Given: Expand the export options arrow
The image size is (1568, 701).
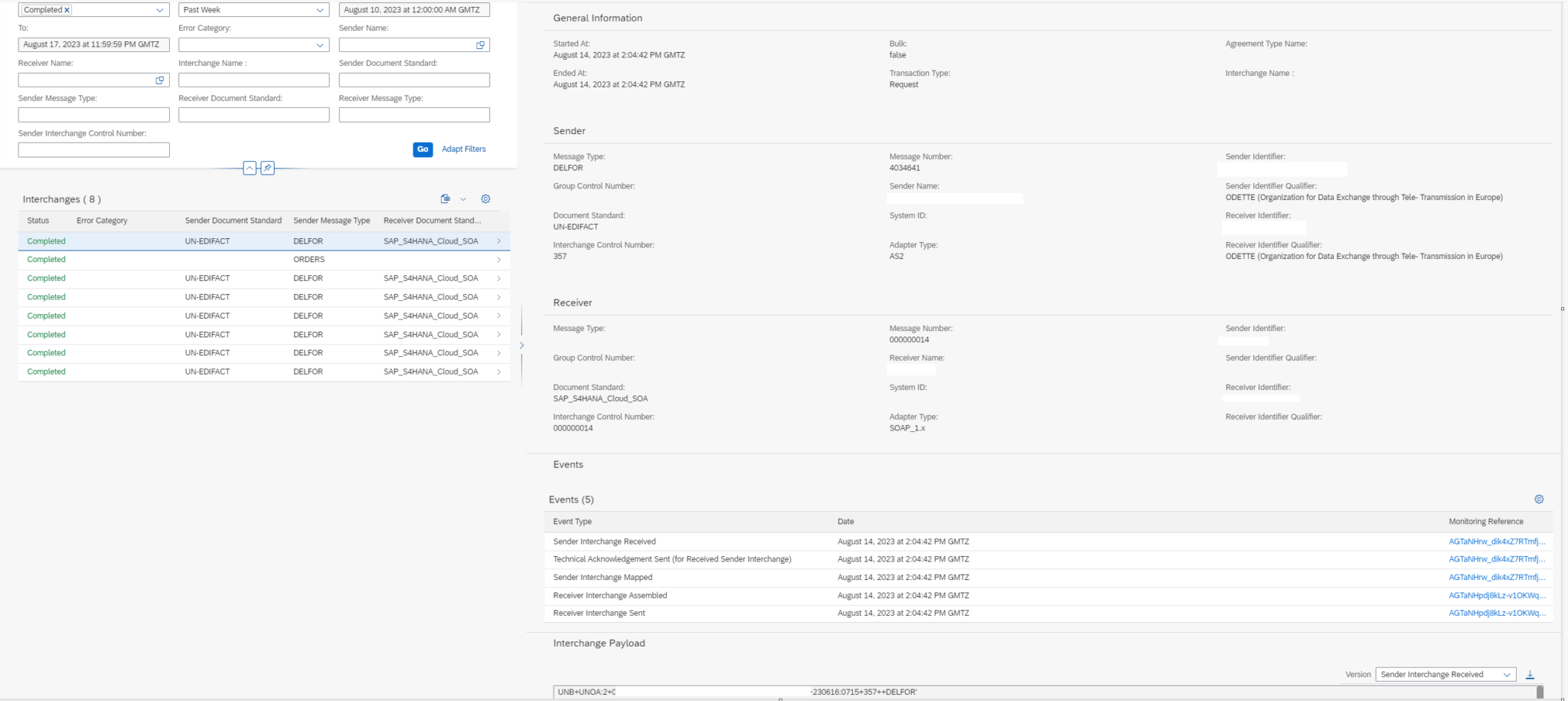Looking at the screenshot, I should [x=463, y=199].
